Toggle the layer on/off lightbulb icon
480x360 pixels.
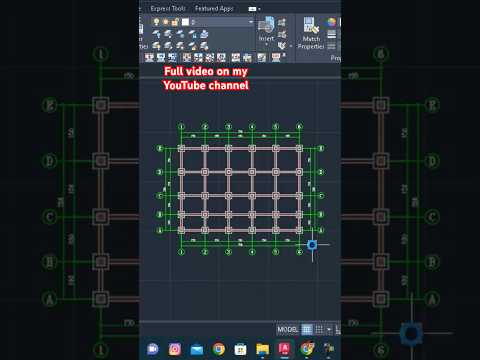(156, 22)
